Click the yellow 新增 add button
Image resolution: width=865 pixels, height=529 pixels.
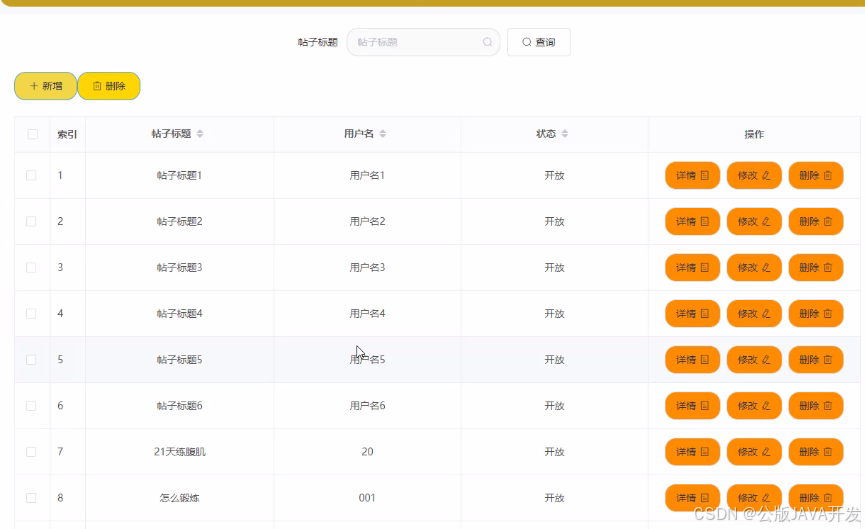[46, 86]
